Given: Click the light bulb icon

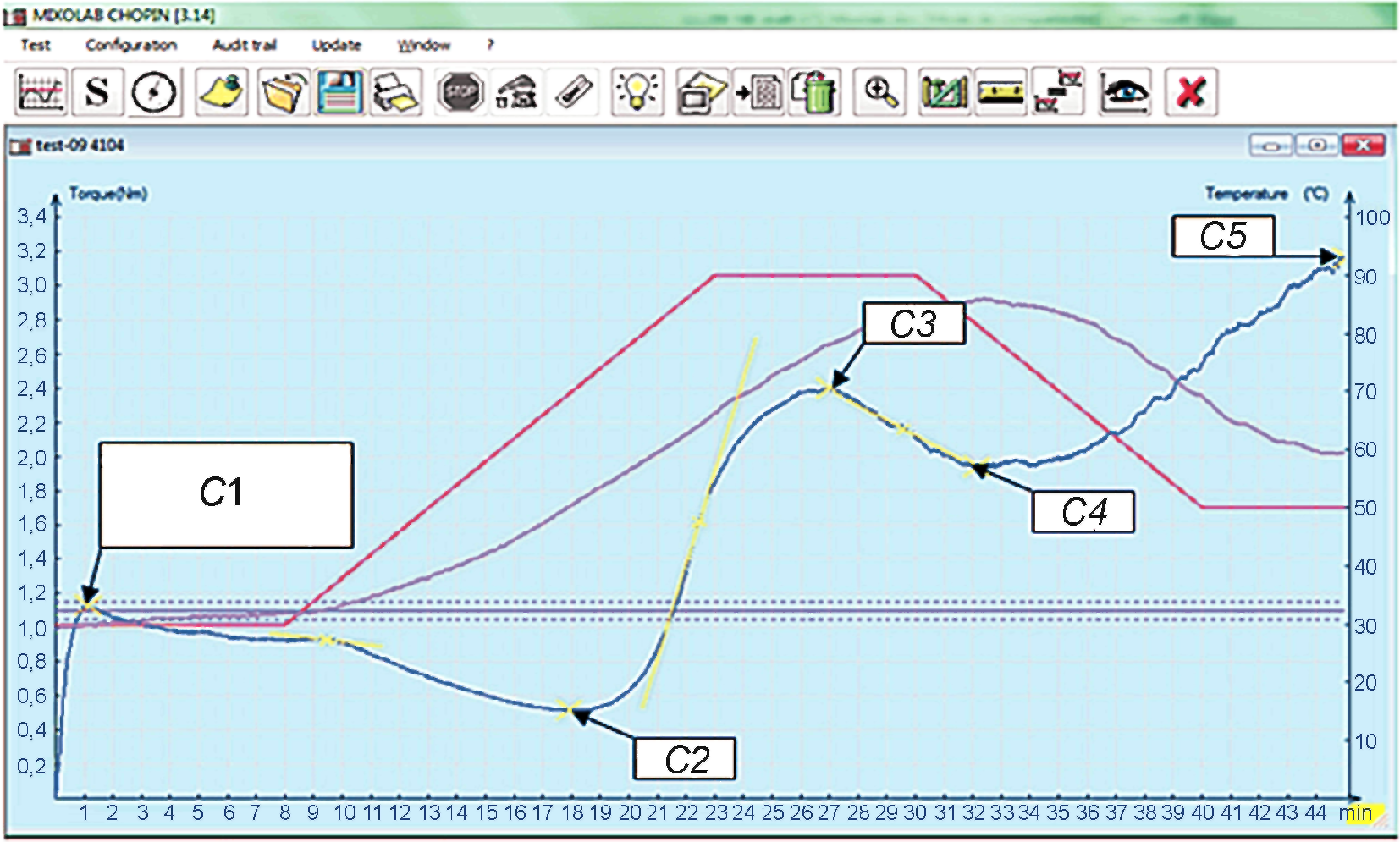Looking at the screenshot, I should 637,92.
